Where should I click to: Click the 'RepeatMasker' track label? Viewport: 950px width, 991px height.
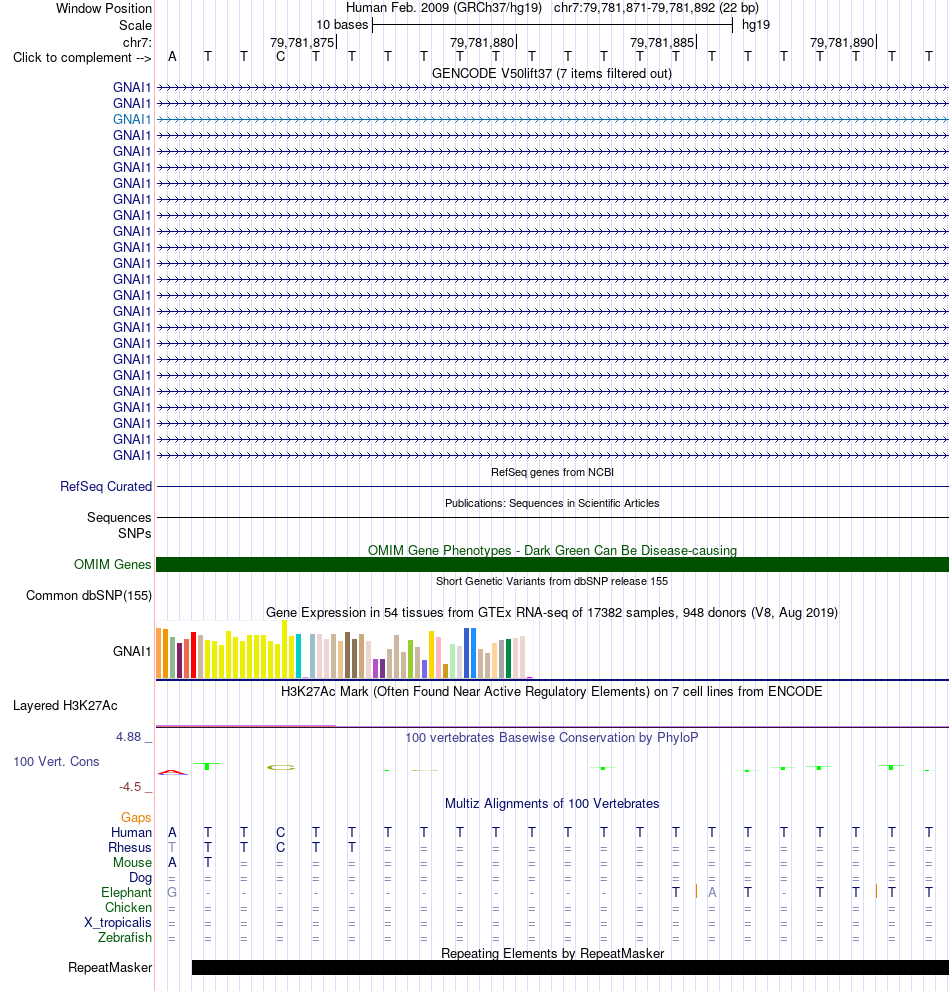[x=110, y=968]
